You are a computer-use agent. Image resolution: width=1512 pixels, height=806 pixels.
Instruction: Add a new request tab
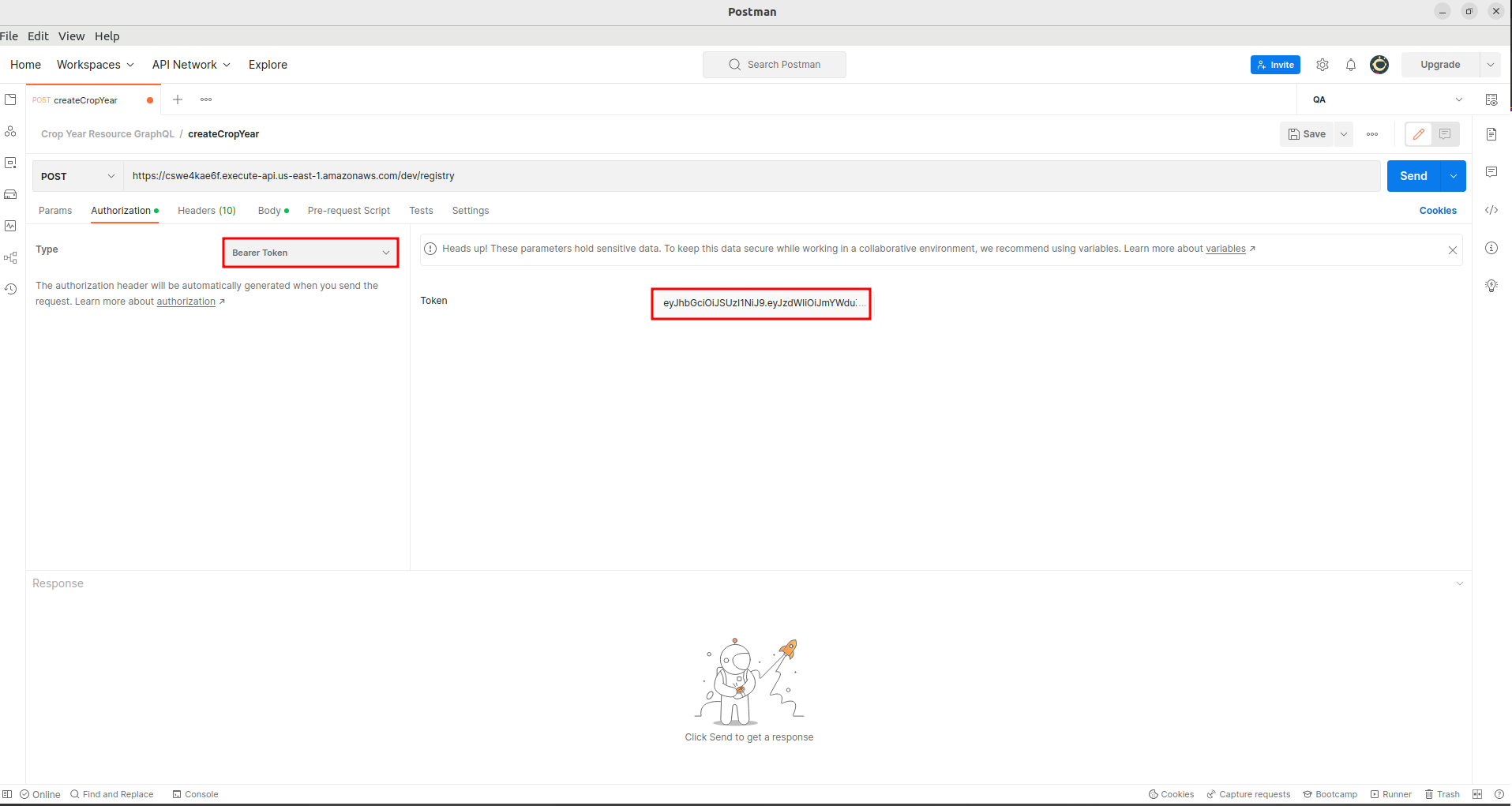[x=178, y=99]
